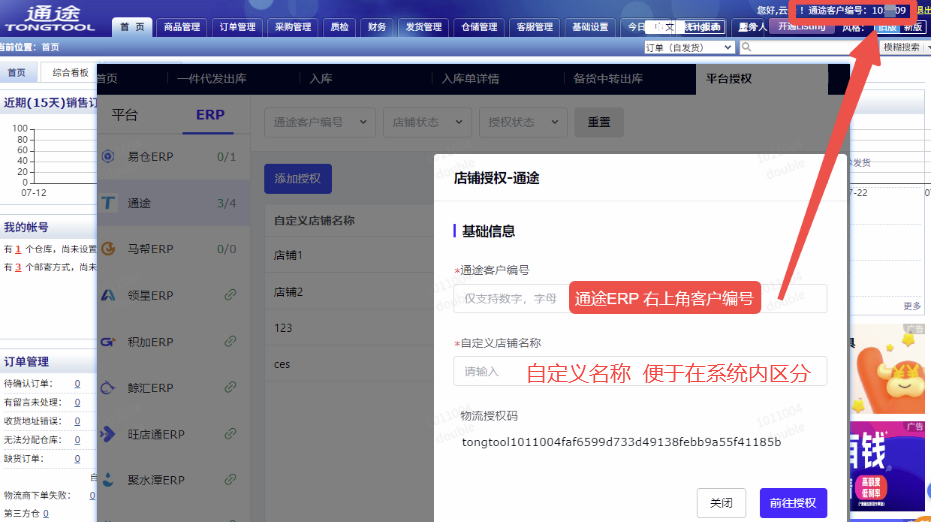
Task: Select the 鲸汇ERP icon
Action: pos(108,388)
